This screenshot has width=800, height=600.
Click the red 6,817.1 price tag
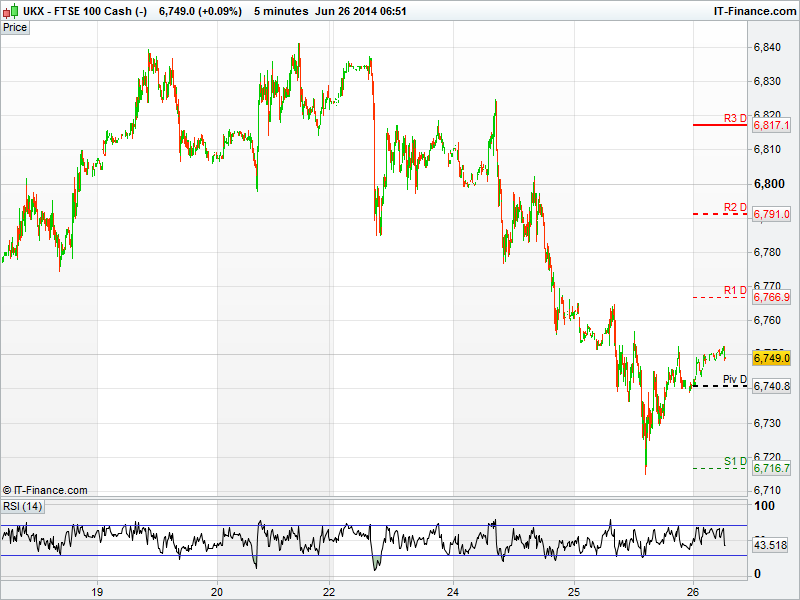coord(771,126)
